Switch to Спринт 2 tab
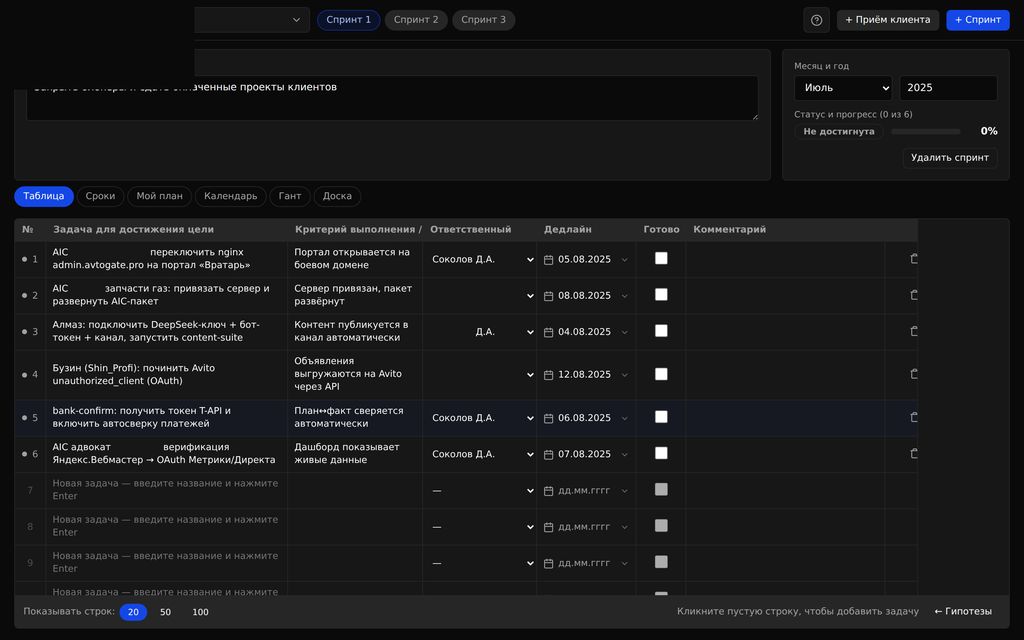Viewport: 1024px width, 640px height. tap(416, 20)
